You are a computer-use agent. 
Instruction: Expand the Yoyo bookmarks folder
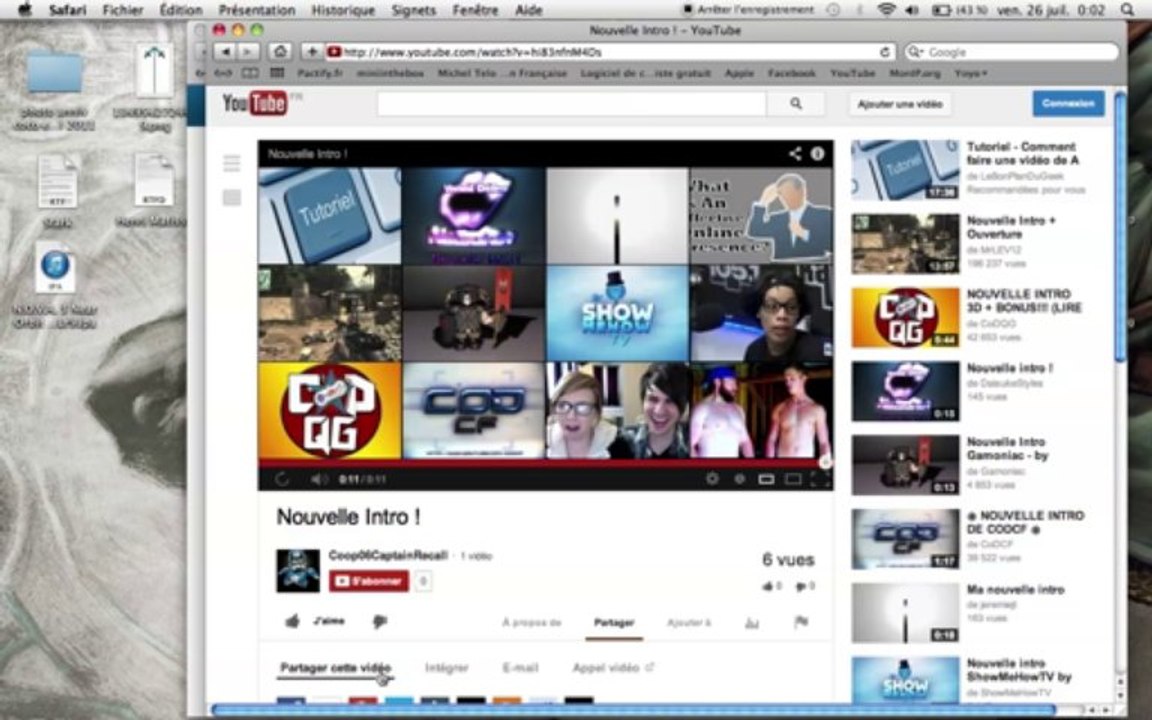(971, 73)
